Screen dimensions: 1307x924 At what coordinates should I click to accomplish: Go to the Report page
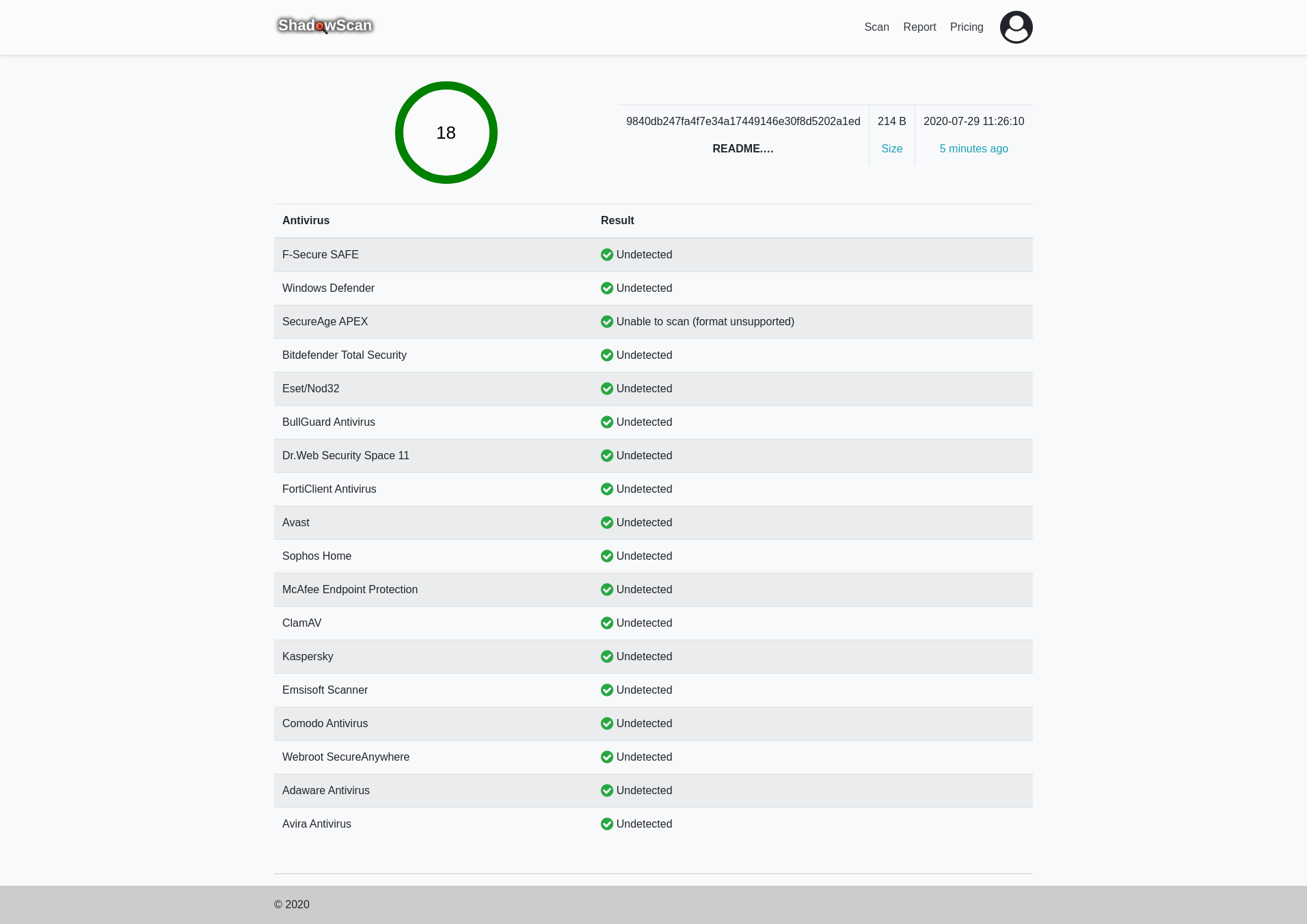click(x=919, y=27)
